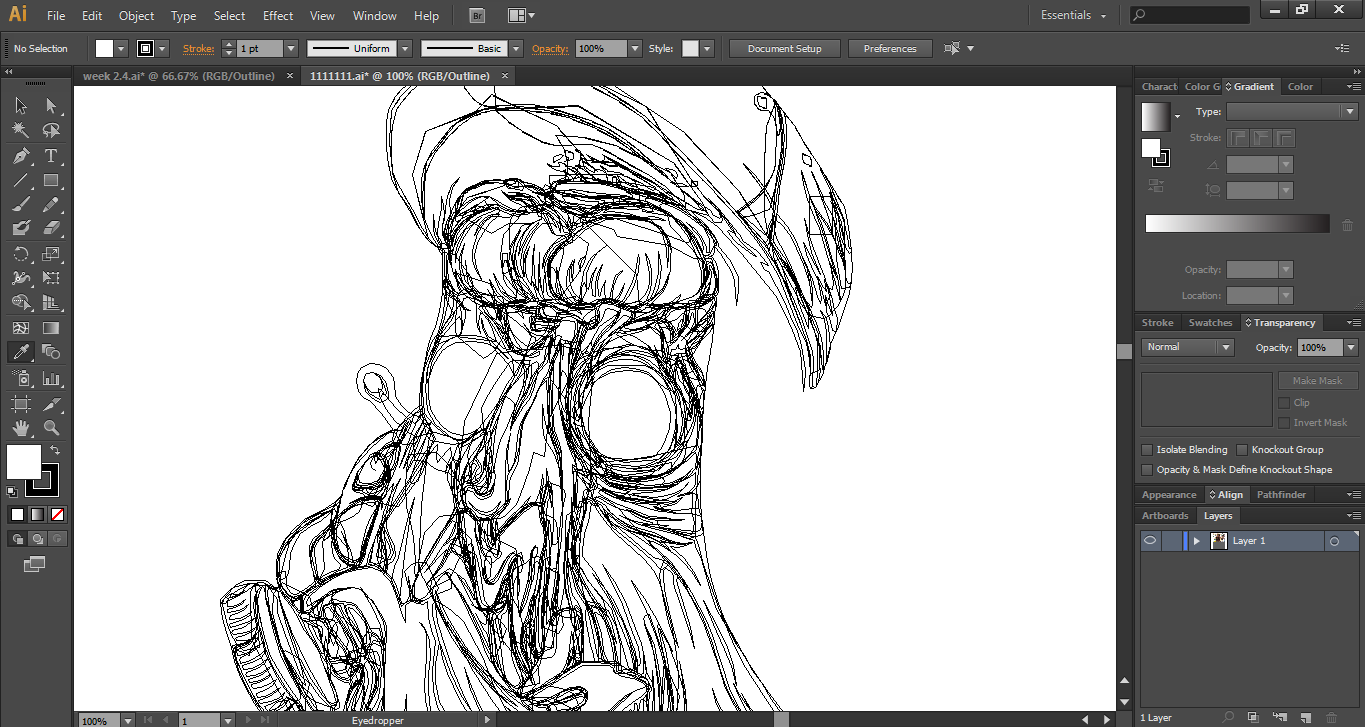Screen dimensions: 1365x727
Task: Hide Layer 1 using the eye icon
Action: [1150, 541]
